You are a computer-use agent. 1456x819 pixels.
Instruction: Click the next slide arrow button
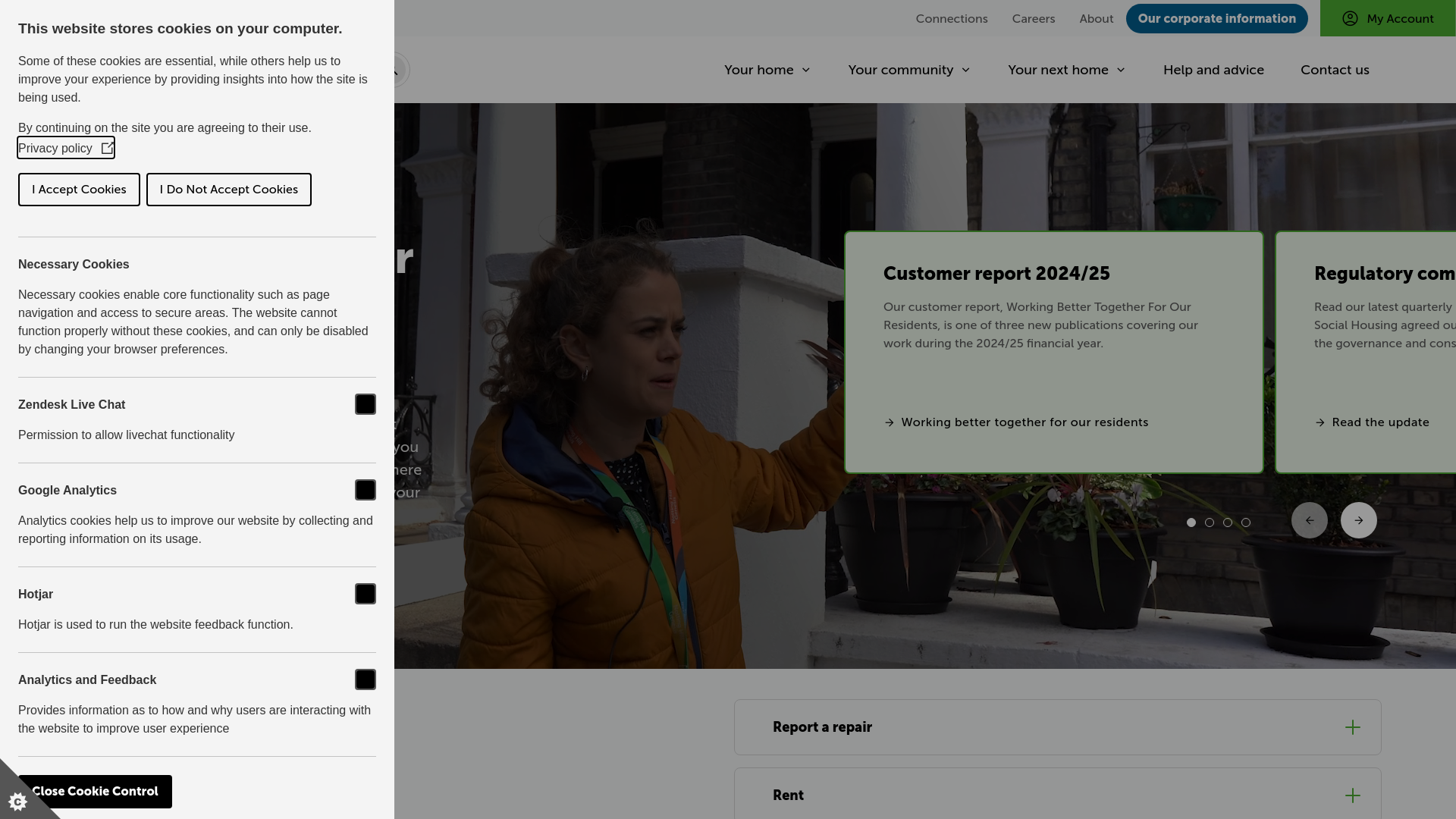click(x=1359, y=520)
